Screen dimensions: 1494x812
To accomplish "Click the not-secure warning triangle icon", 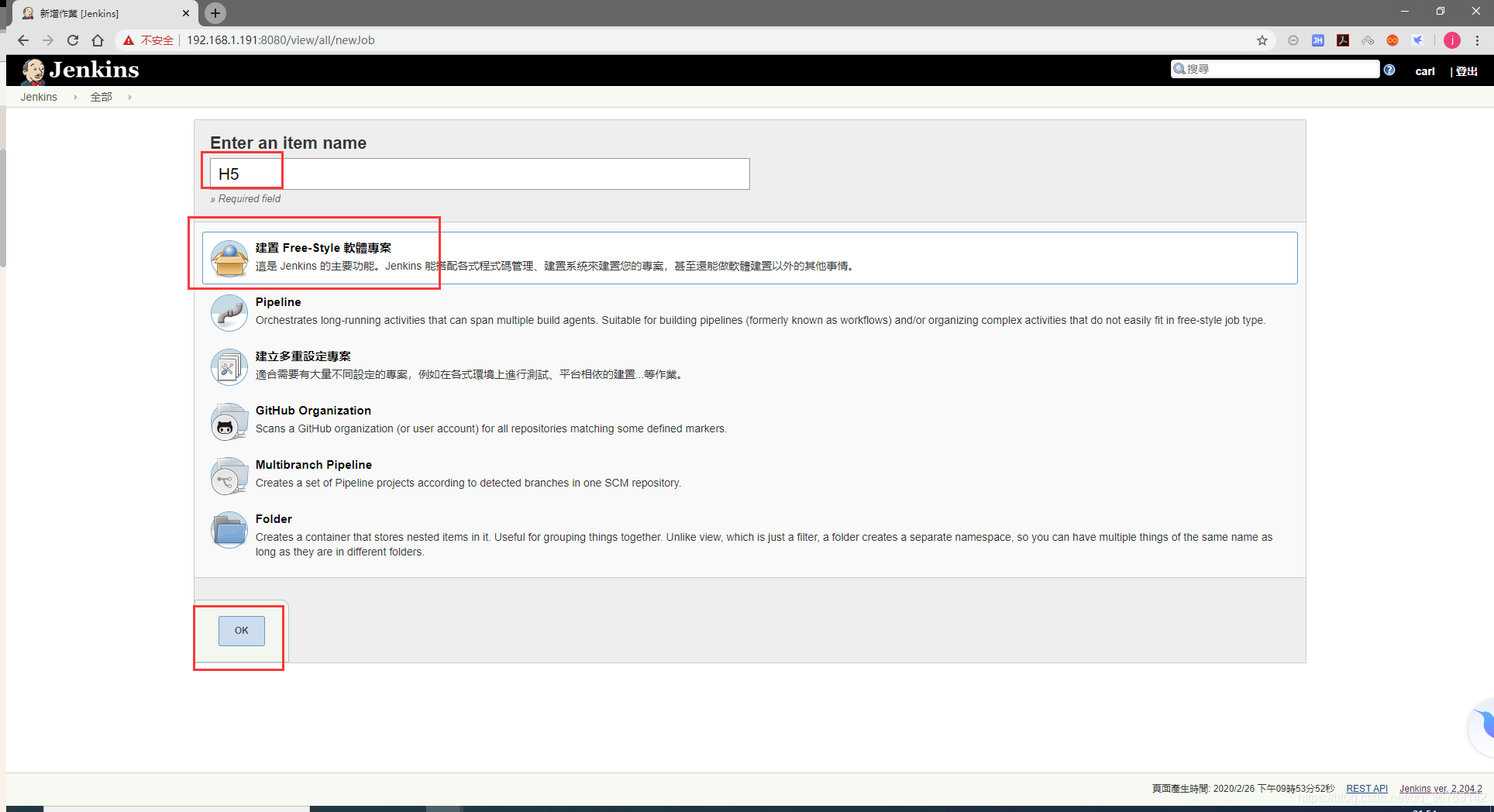I will [129, 40].
